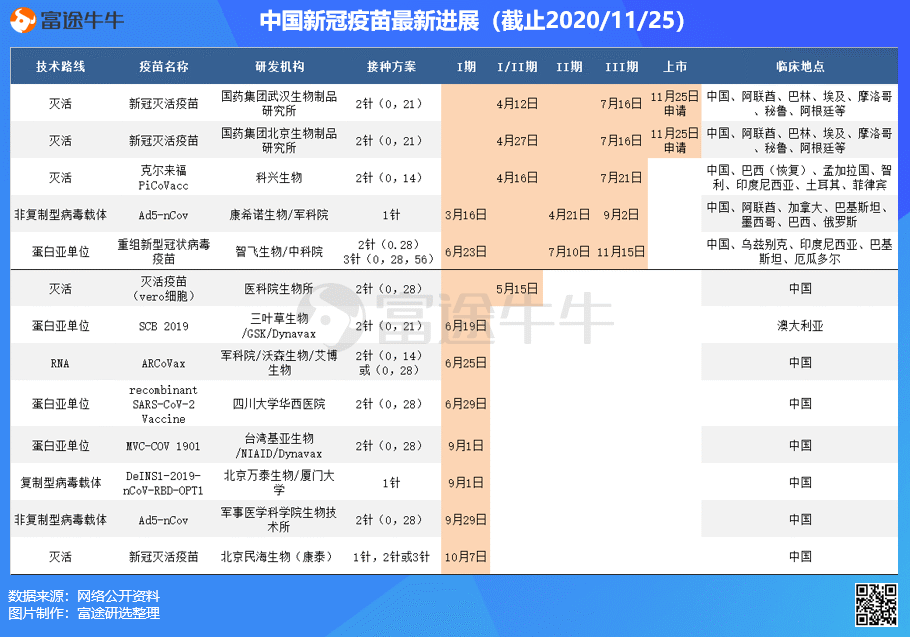Click the 6月29日 date cell
This screenshot has width=910, height=637.
click(465, 404)
